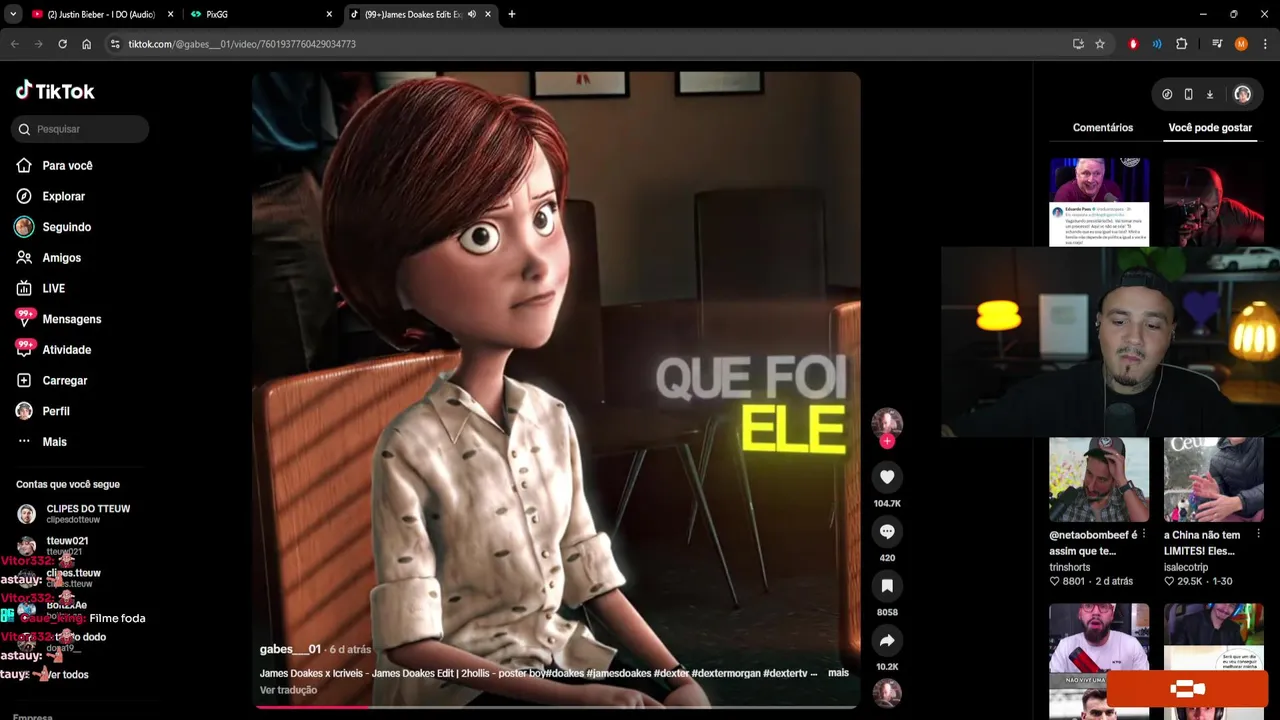The height and width of the screenshot is (720, 1280).
Task: Share the video using the arrow icon
Action: pos(887,640)
